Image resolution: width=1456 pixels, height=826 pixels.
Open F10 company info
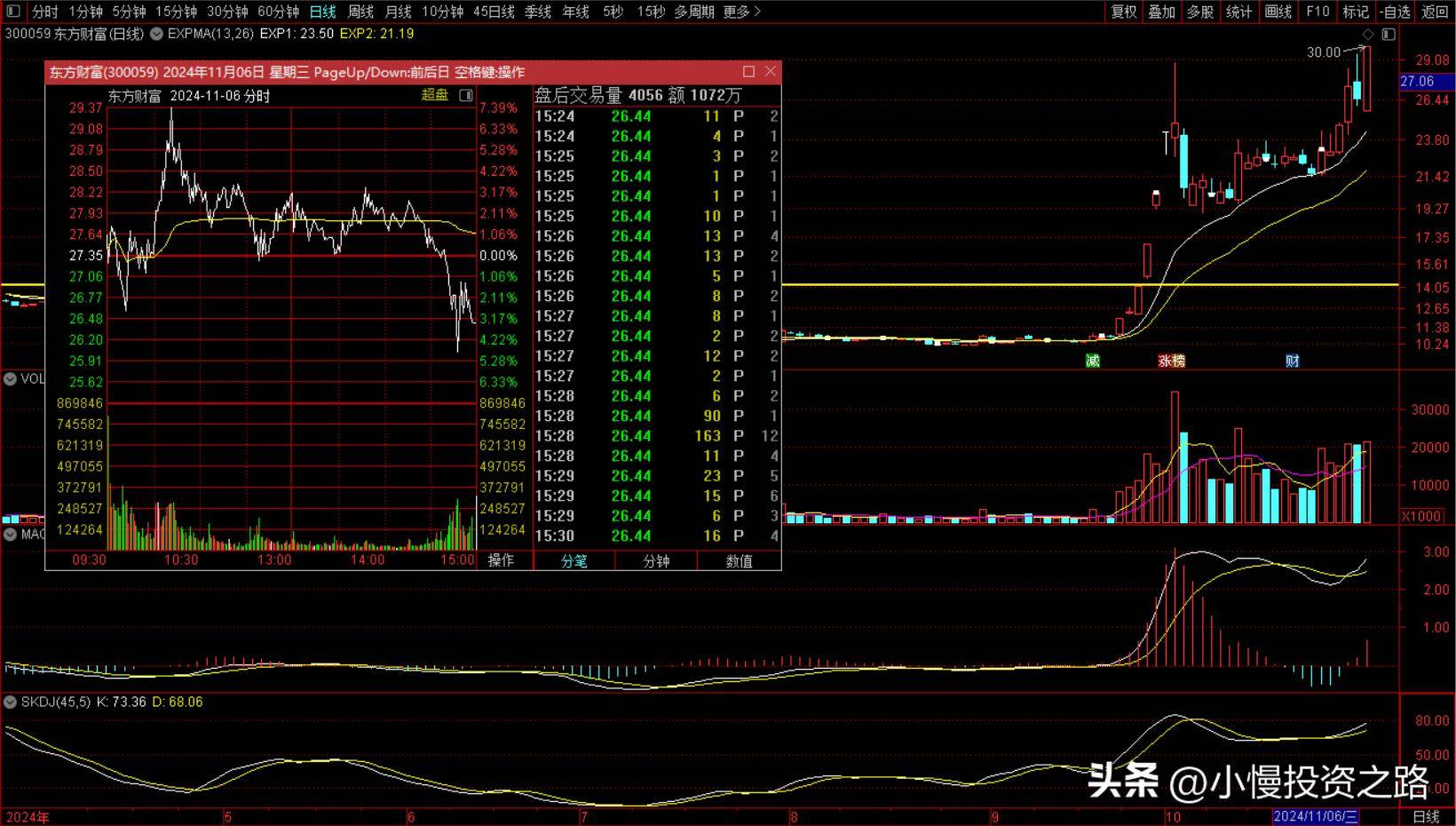pyautogui.click(x=1318, y=12)
